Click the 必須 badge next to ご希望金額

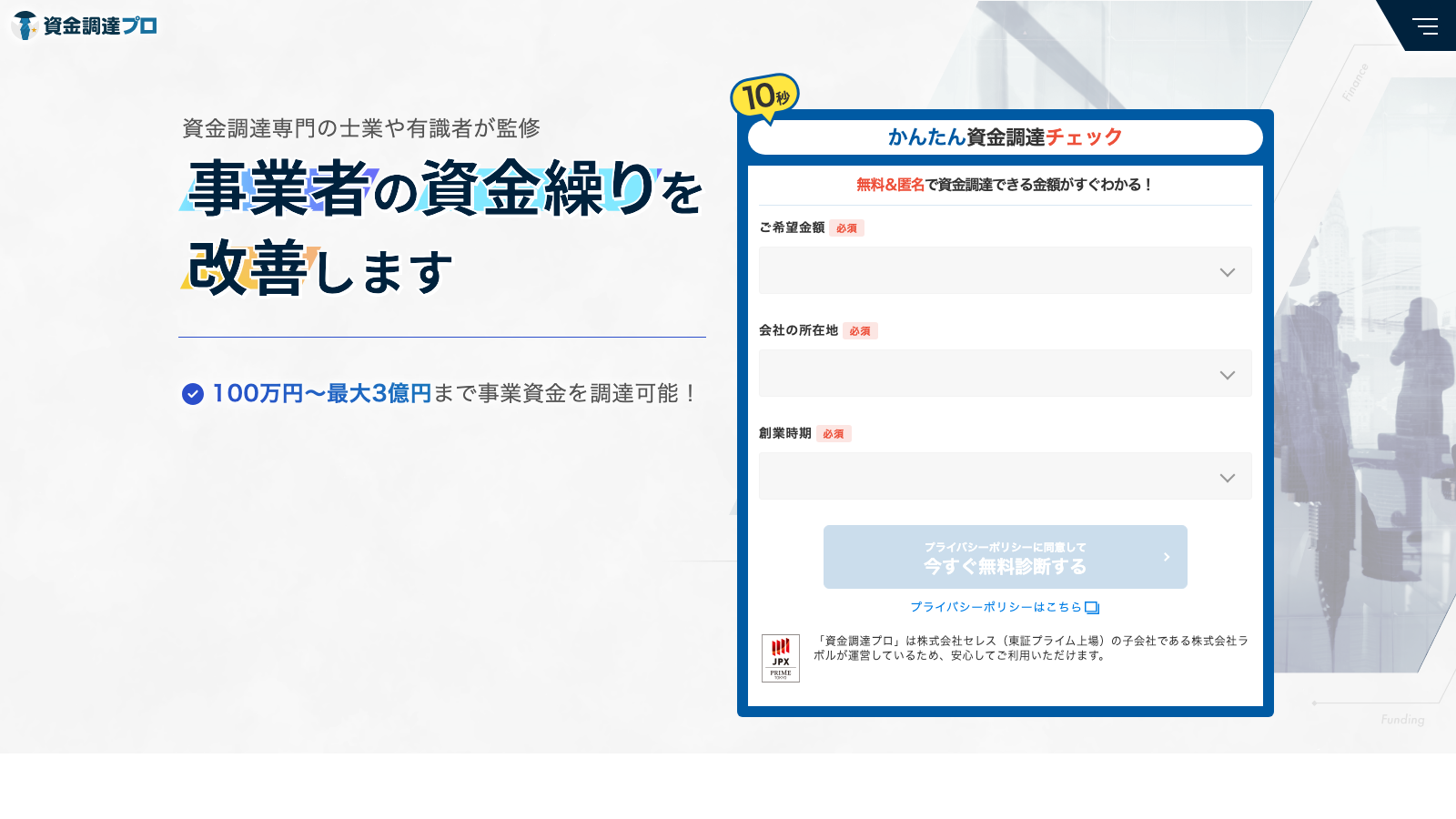click(x=846, y=228)
